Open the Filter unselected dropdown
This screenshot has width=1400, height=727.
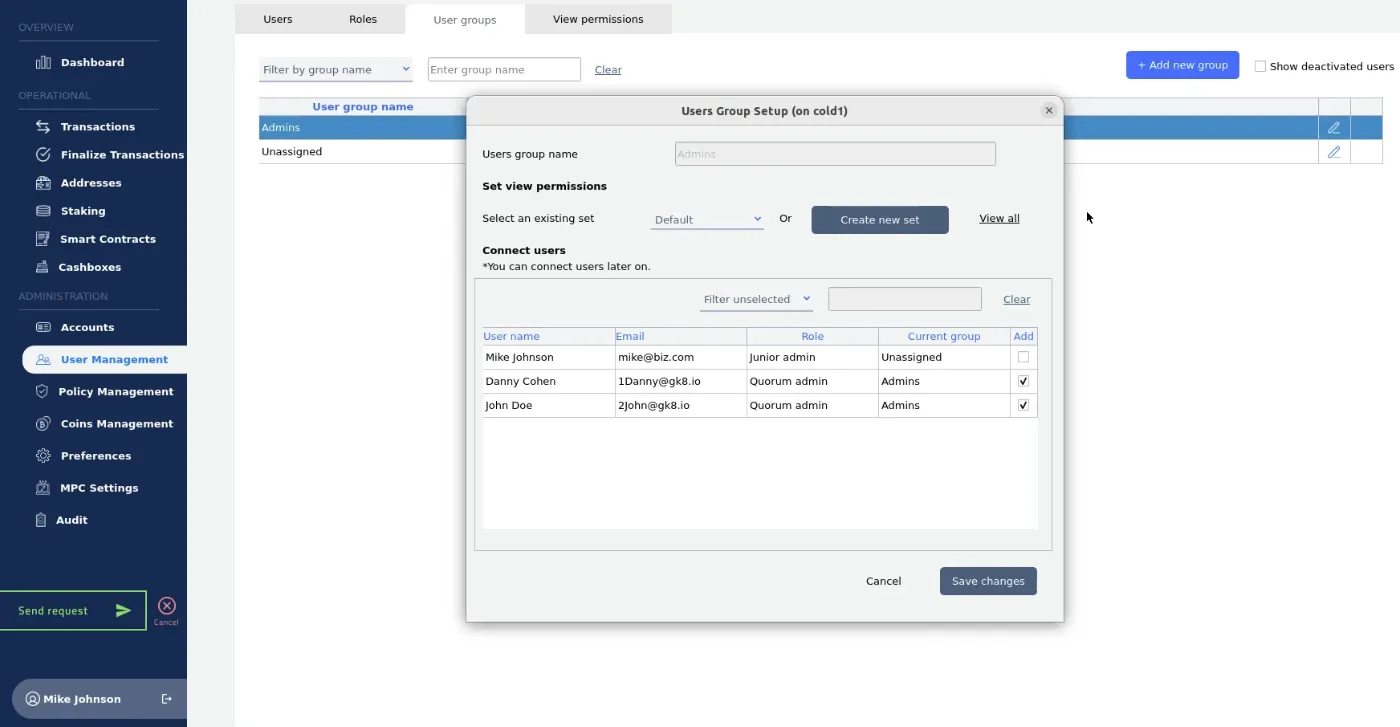tap(756, 299)
